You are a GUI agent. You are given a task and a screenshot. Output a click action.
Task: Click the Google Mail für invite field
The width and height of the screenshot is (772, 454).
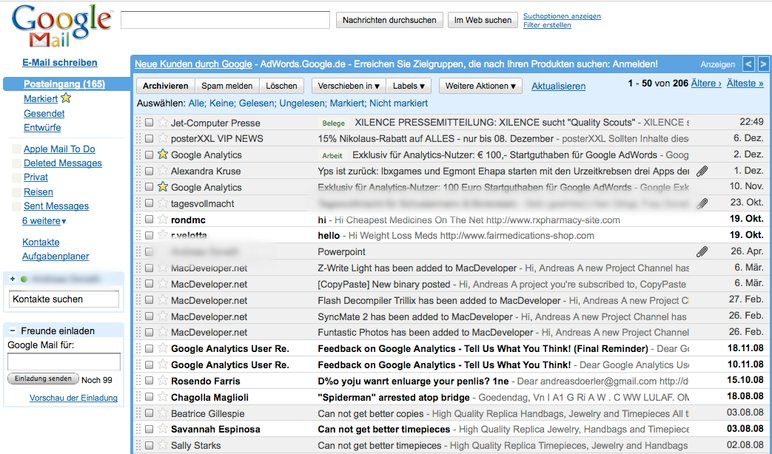[x=64, y=361]
